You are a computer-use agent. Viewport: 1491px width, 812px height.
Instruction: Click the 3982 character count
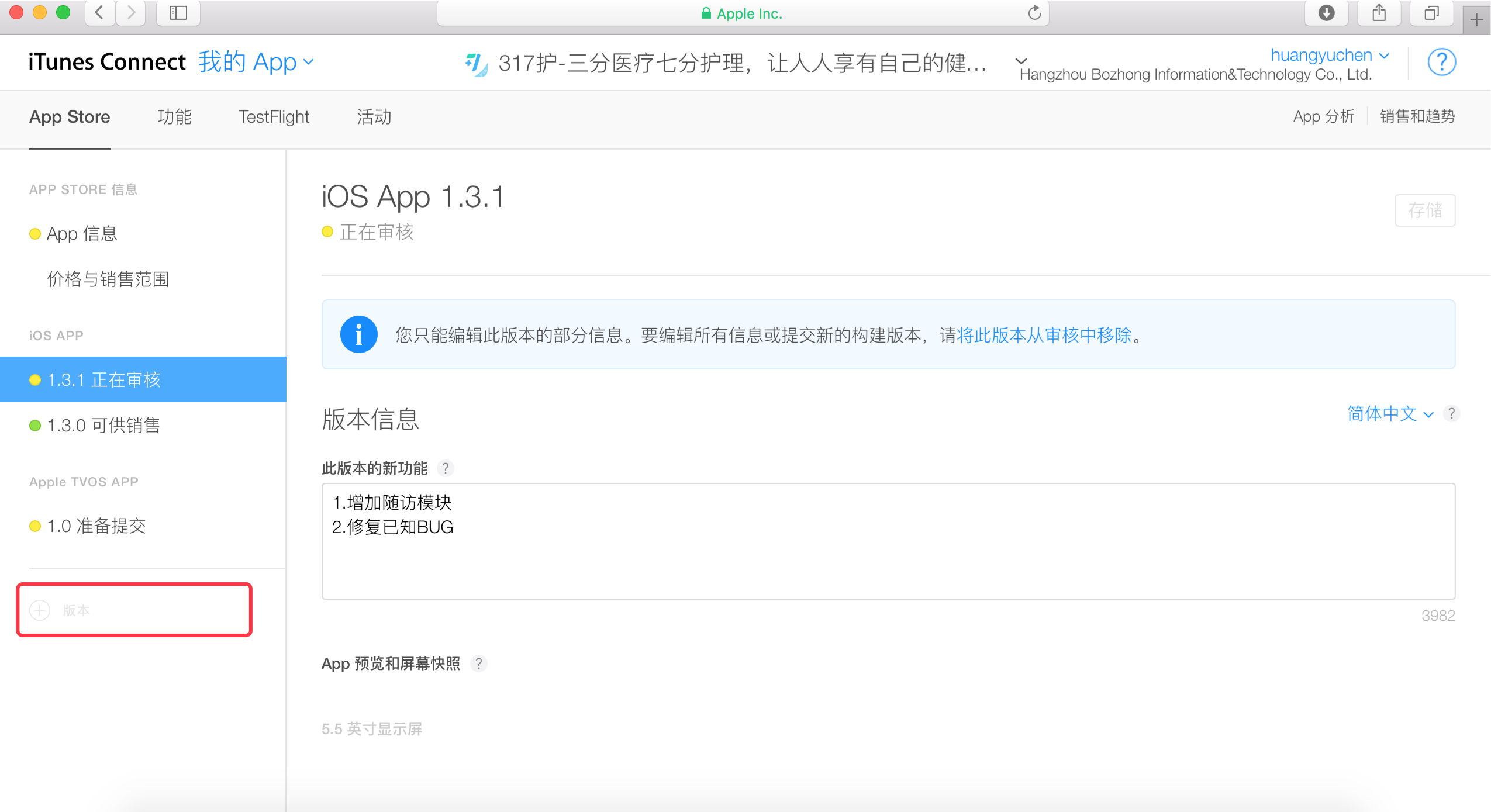(1438, 616)
